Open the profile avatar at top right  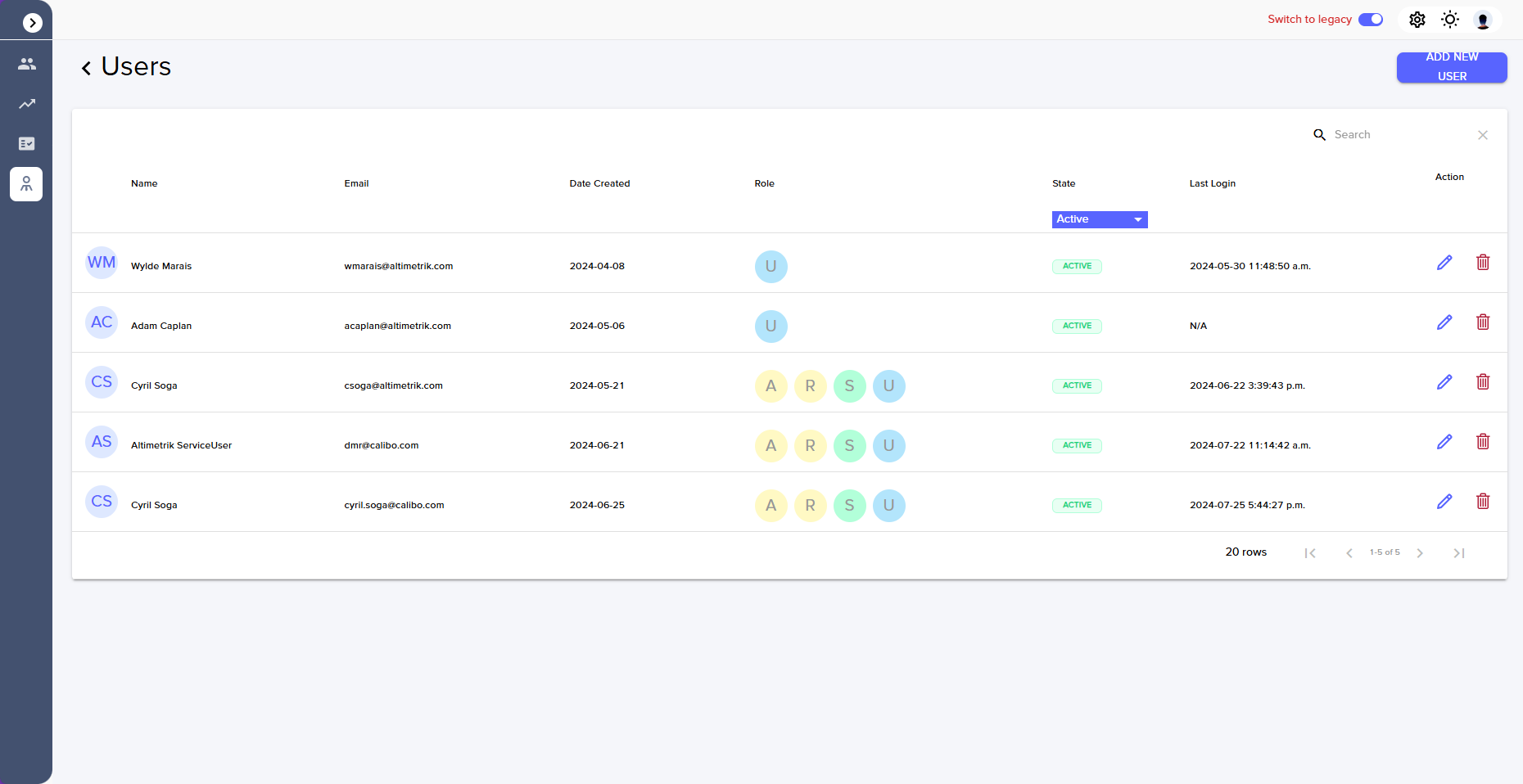[1482, 20]
